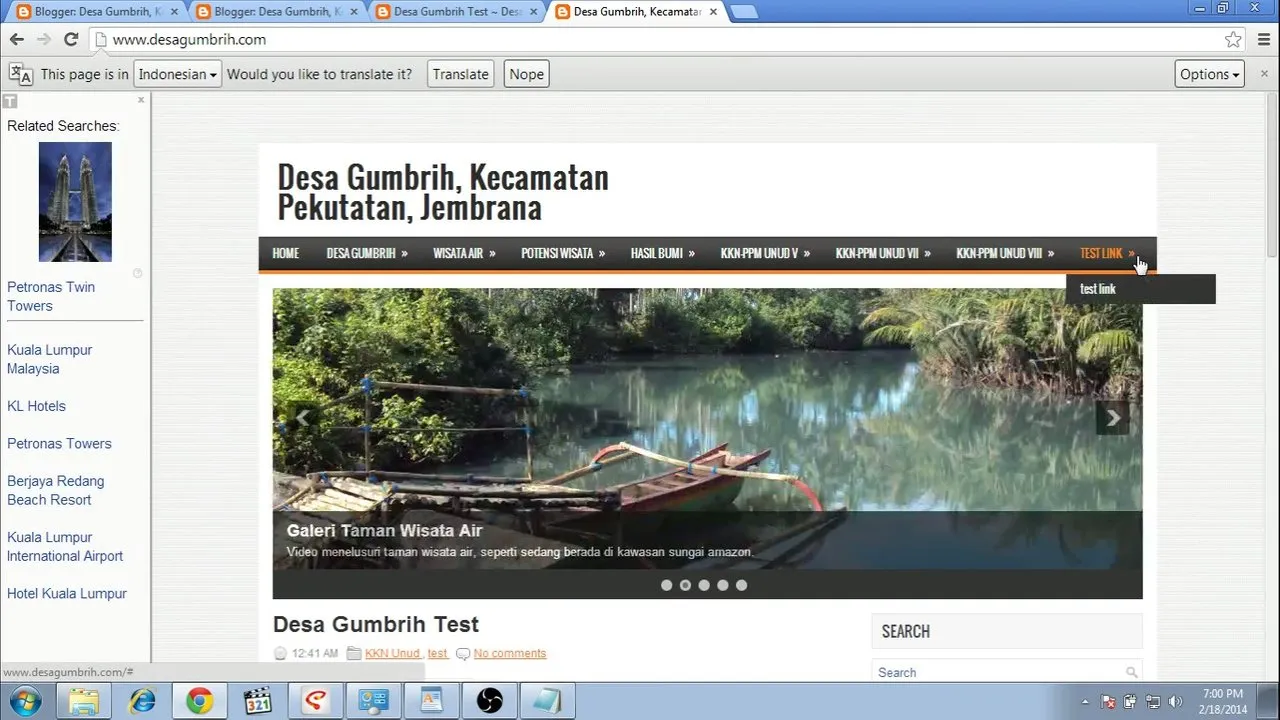
Task: Open the Desa Gumbrih Test post title
Action: [x=376, y=624]
